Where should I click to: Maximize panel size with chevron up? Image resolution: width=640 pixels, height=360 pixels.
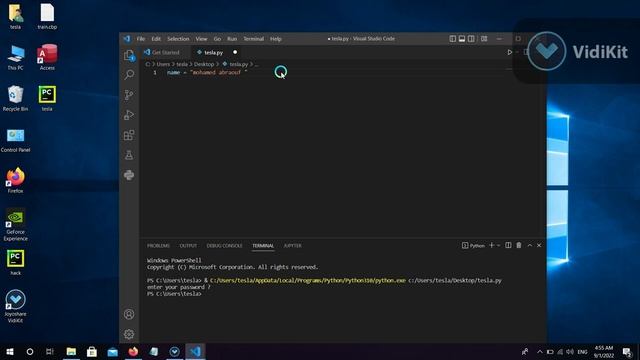(530, 245)
